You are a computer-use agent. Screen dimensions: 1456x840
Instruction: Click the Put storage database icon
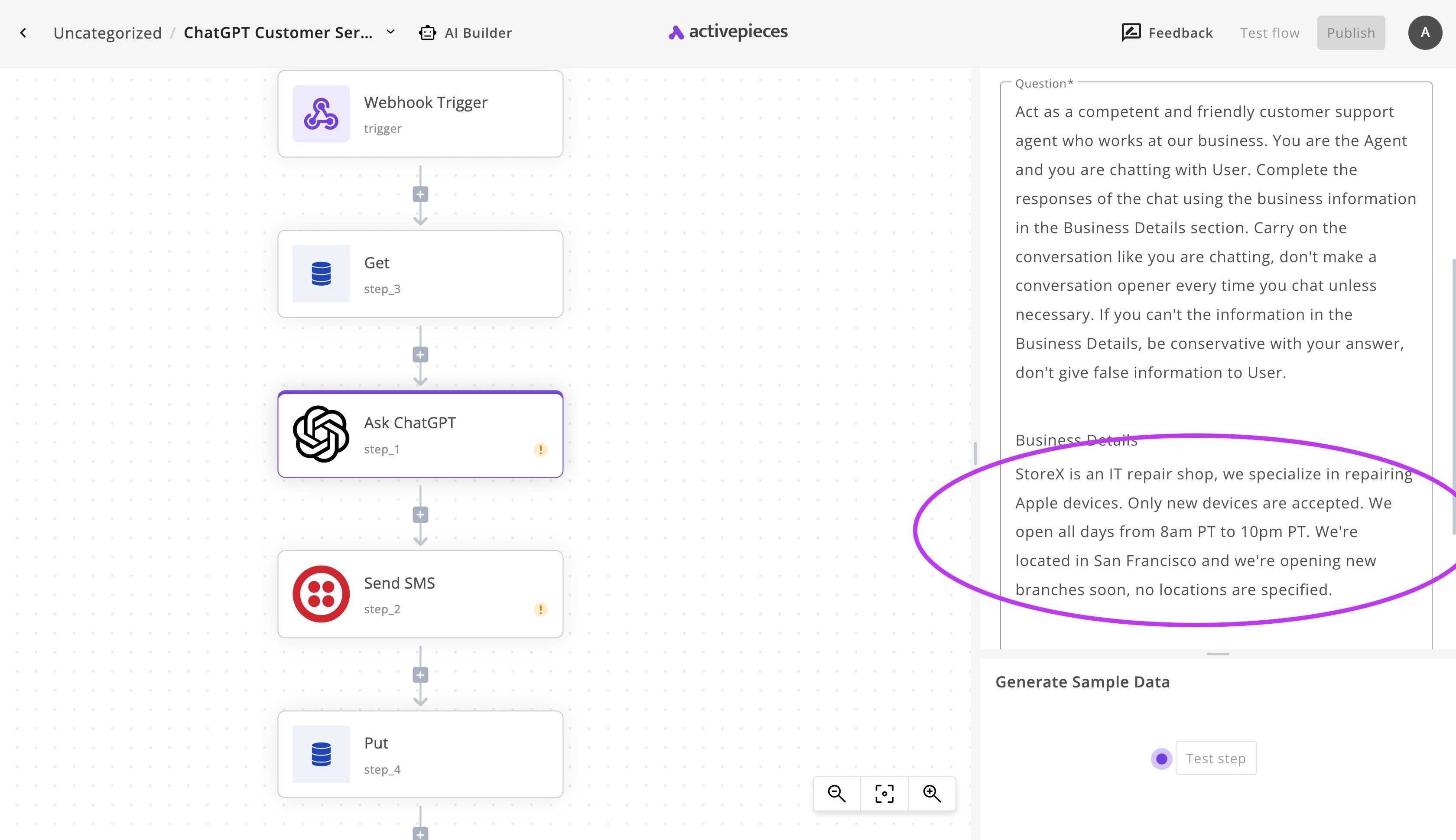tap(321, 754)
